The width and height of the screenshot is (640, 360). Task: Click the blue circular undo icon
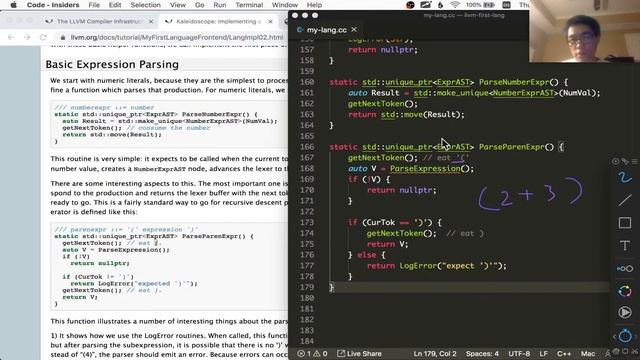[625, 336]
